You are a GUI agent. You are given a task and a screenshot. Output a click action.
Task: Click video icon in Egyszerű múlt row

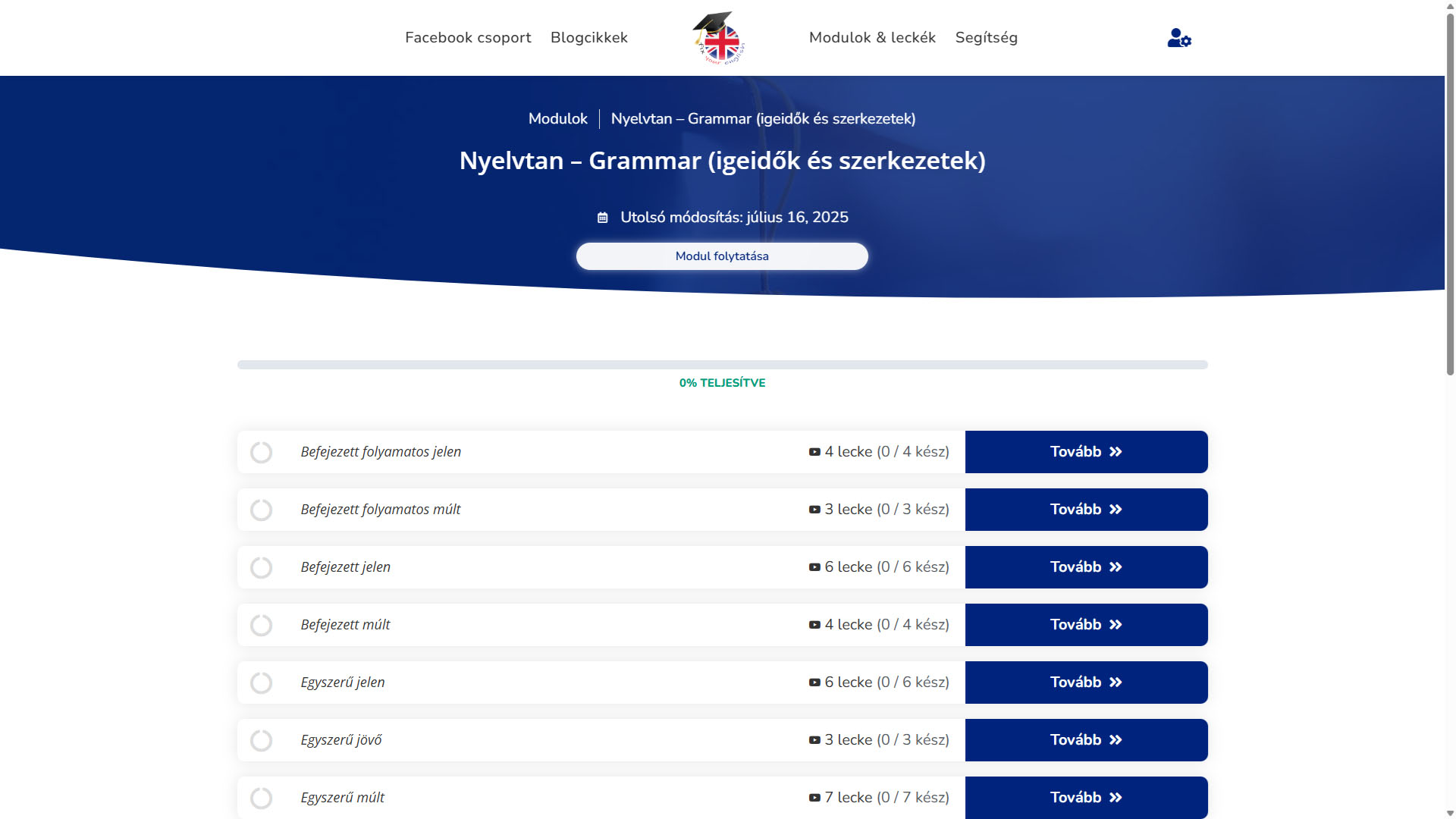pos(814,798)
